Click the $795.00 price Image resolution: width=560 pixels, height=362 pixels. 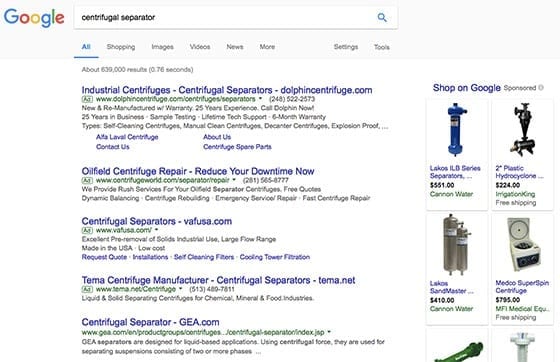pos(508,300)
